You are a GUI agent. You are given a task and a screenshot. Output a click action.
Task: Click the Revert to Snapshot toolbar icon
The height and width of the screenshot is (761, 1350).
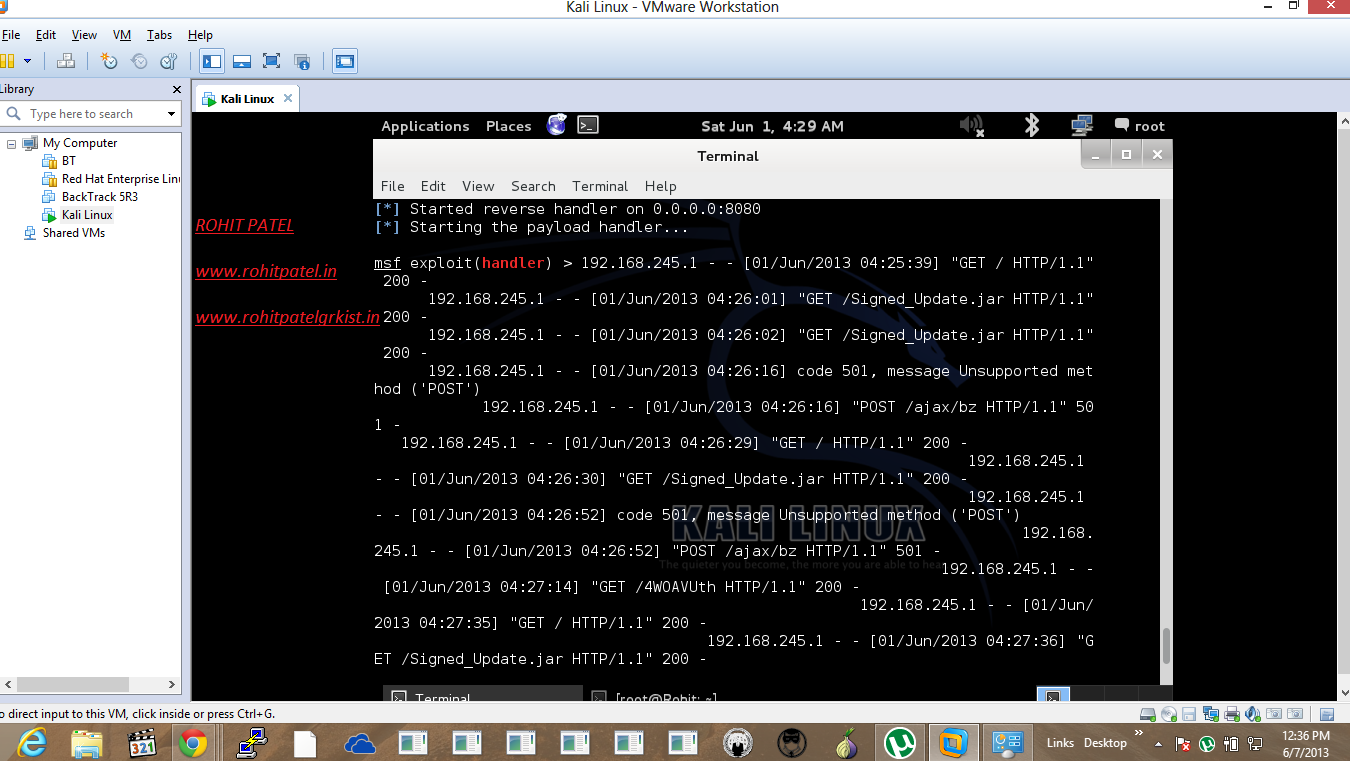[139, 61]
